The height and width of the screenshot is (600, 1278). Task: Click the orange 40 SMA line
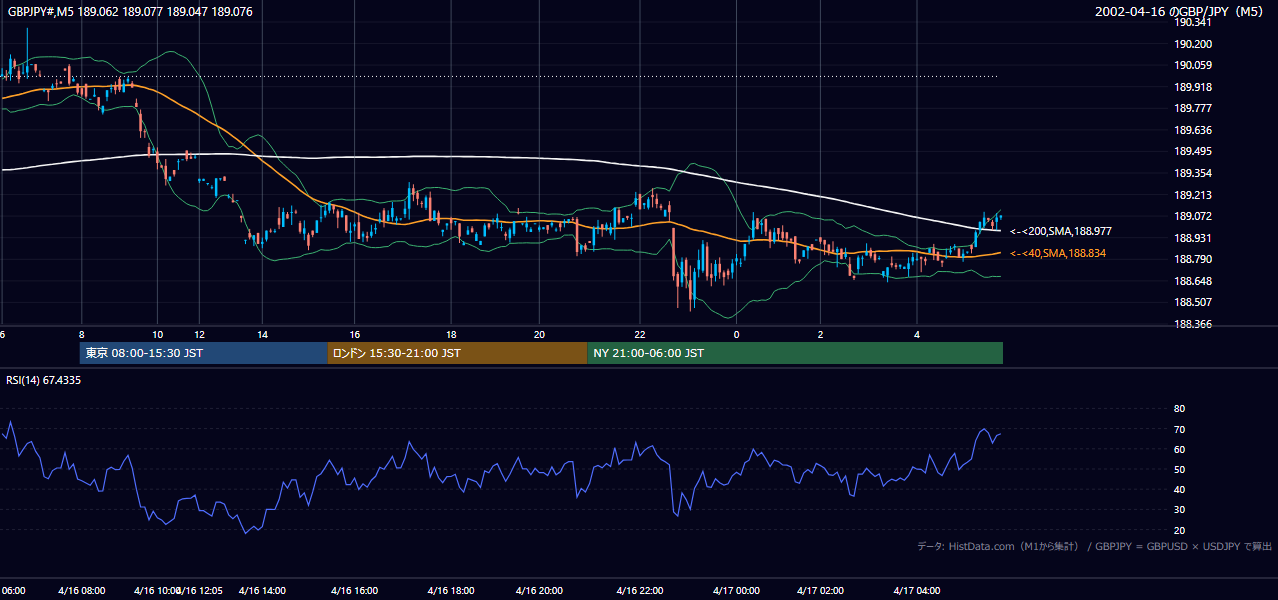[500, 221]
